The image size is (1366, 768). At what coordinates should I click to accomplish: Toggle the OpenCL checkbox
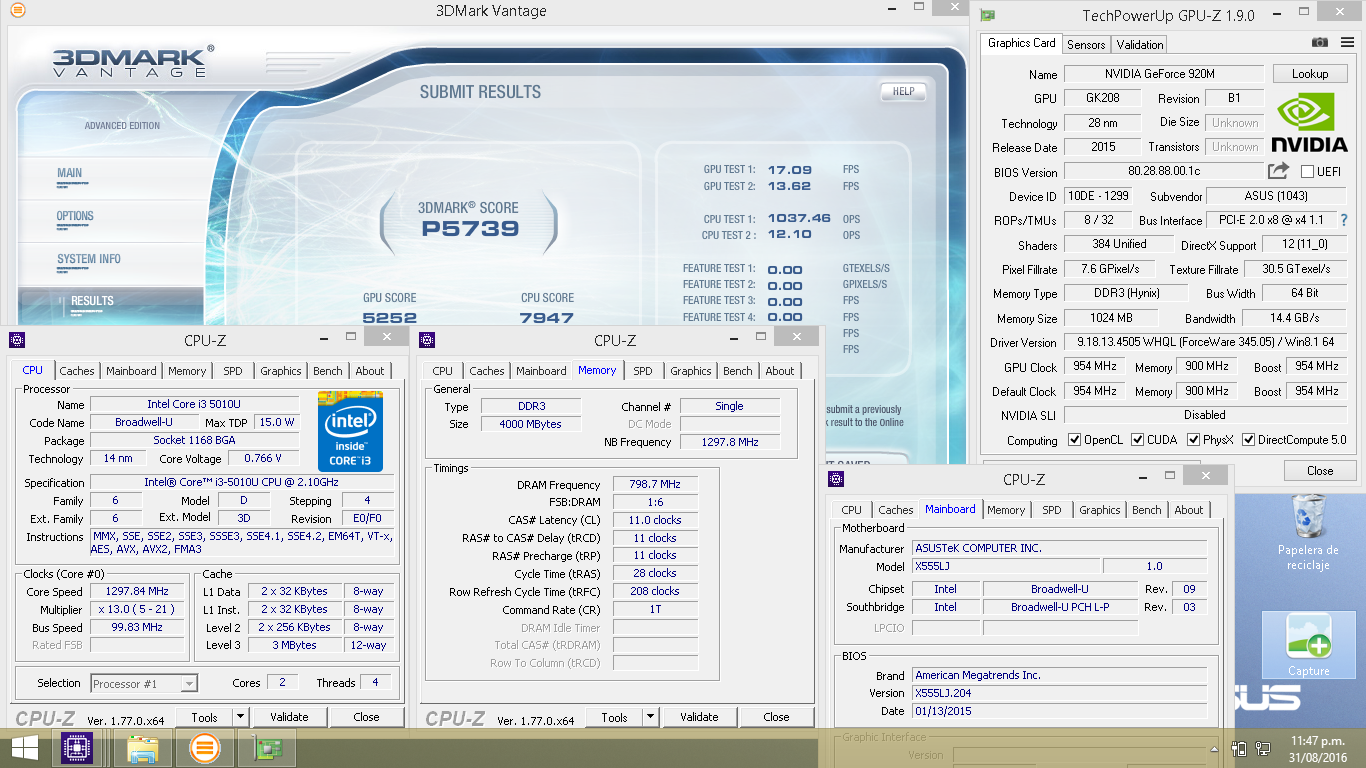[x=1074, y=440]
